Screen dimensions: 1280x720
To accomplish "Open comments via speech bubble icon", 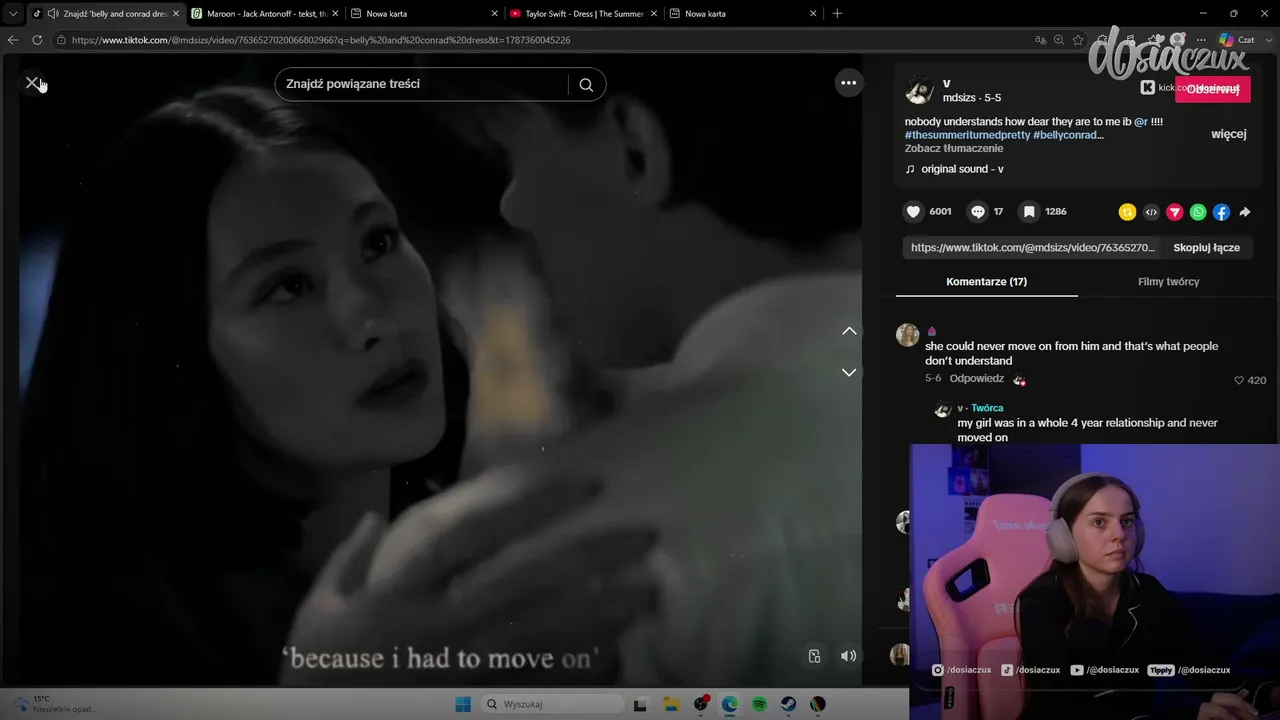I will point(978,212).
